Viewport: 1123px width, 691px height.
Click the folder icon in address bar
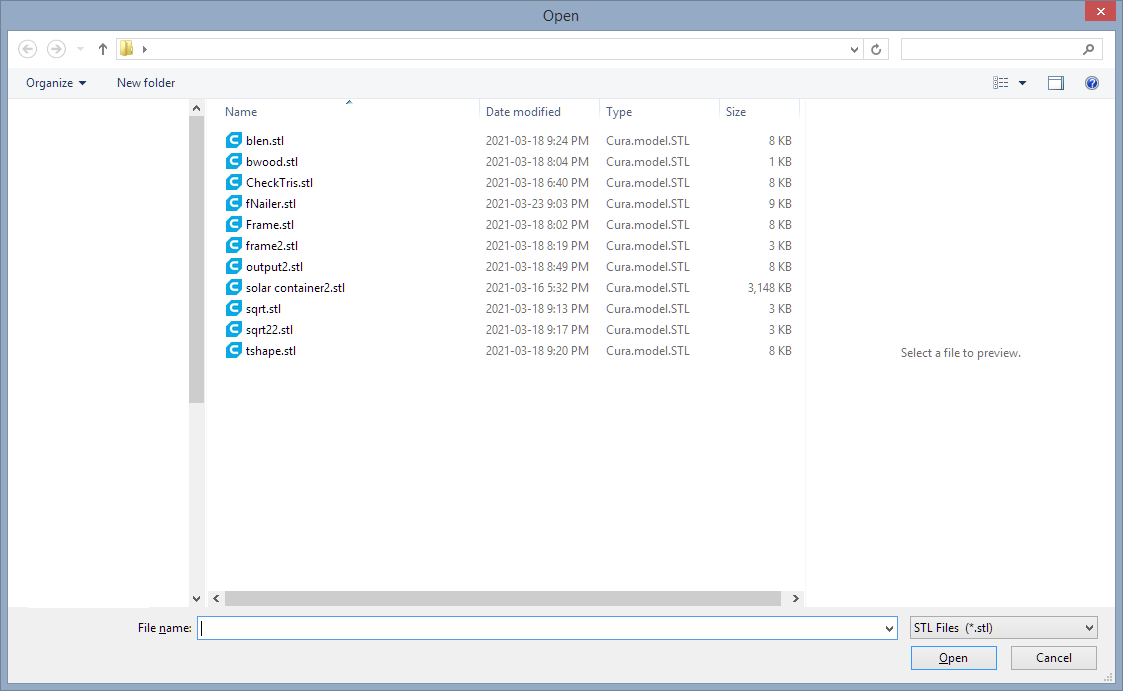pos(127,49)
